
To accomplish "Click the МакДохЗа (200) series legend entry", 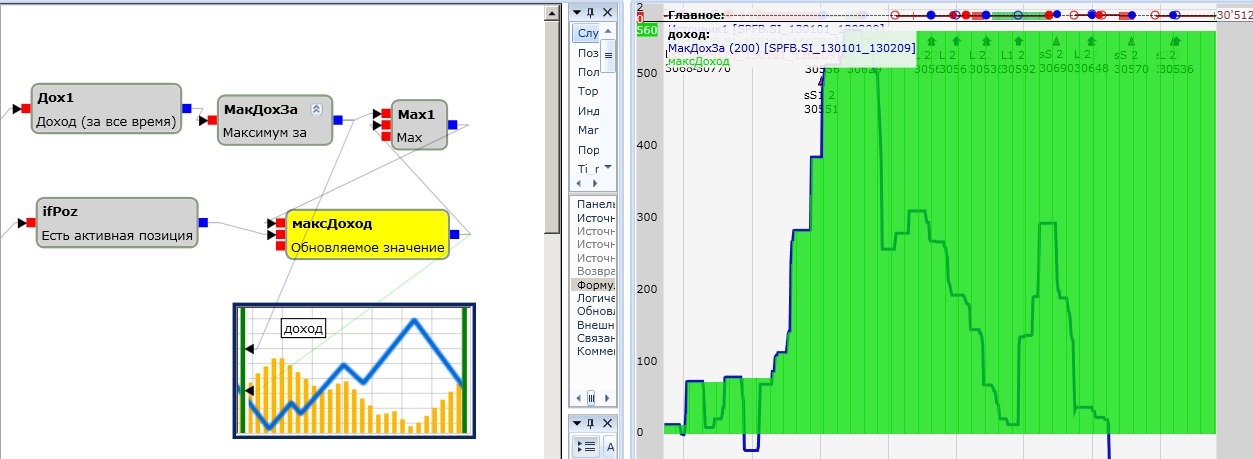I will (x=792, y=48).
